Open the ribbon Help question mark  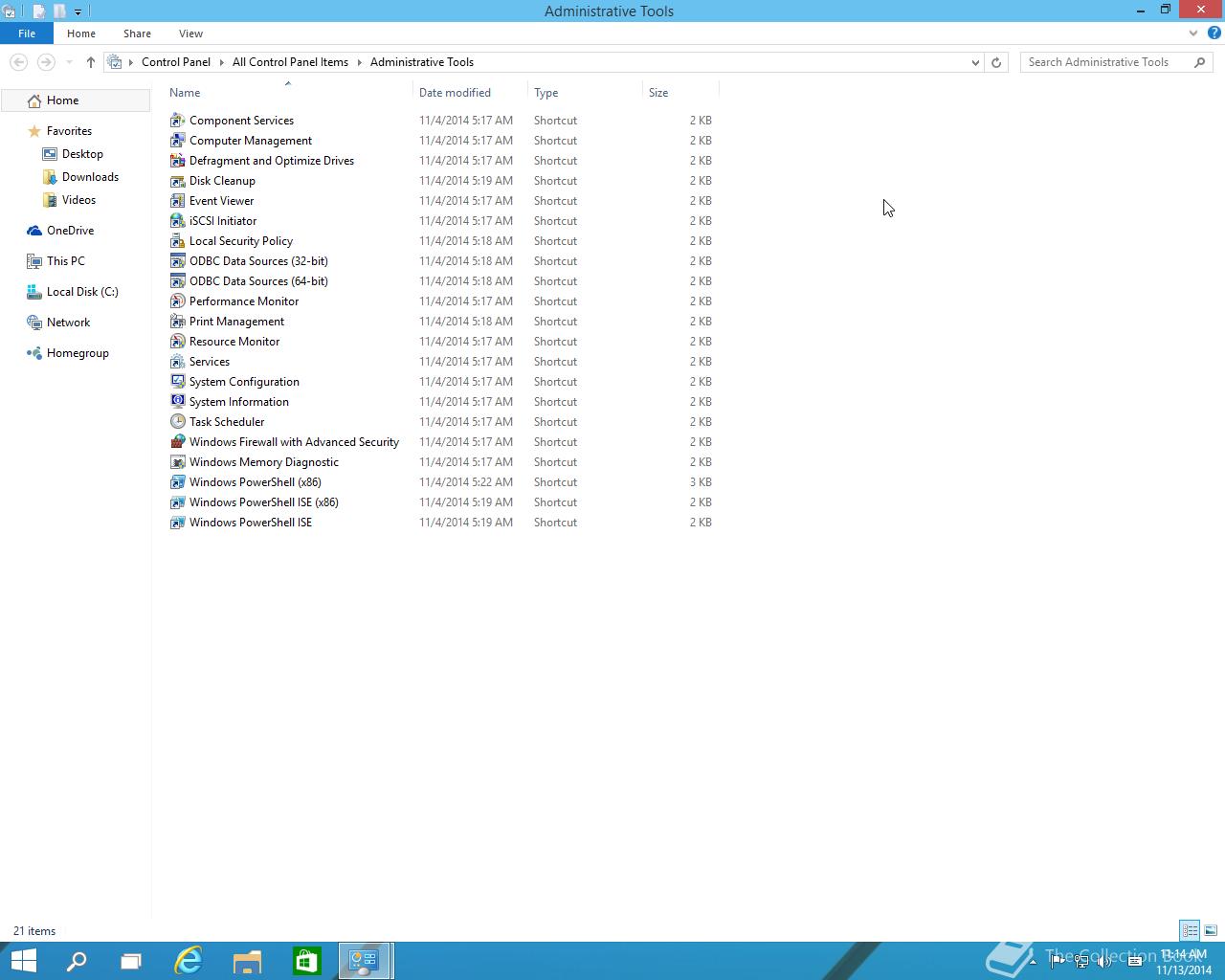1214,33
